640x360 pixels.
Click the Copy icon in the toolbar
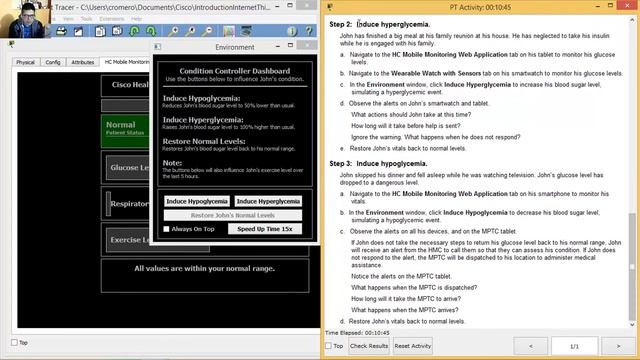coord(100,31)
